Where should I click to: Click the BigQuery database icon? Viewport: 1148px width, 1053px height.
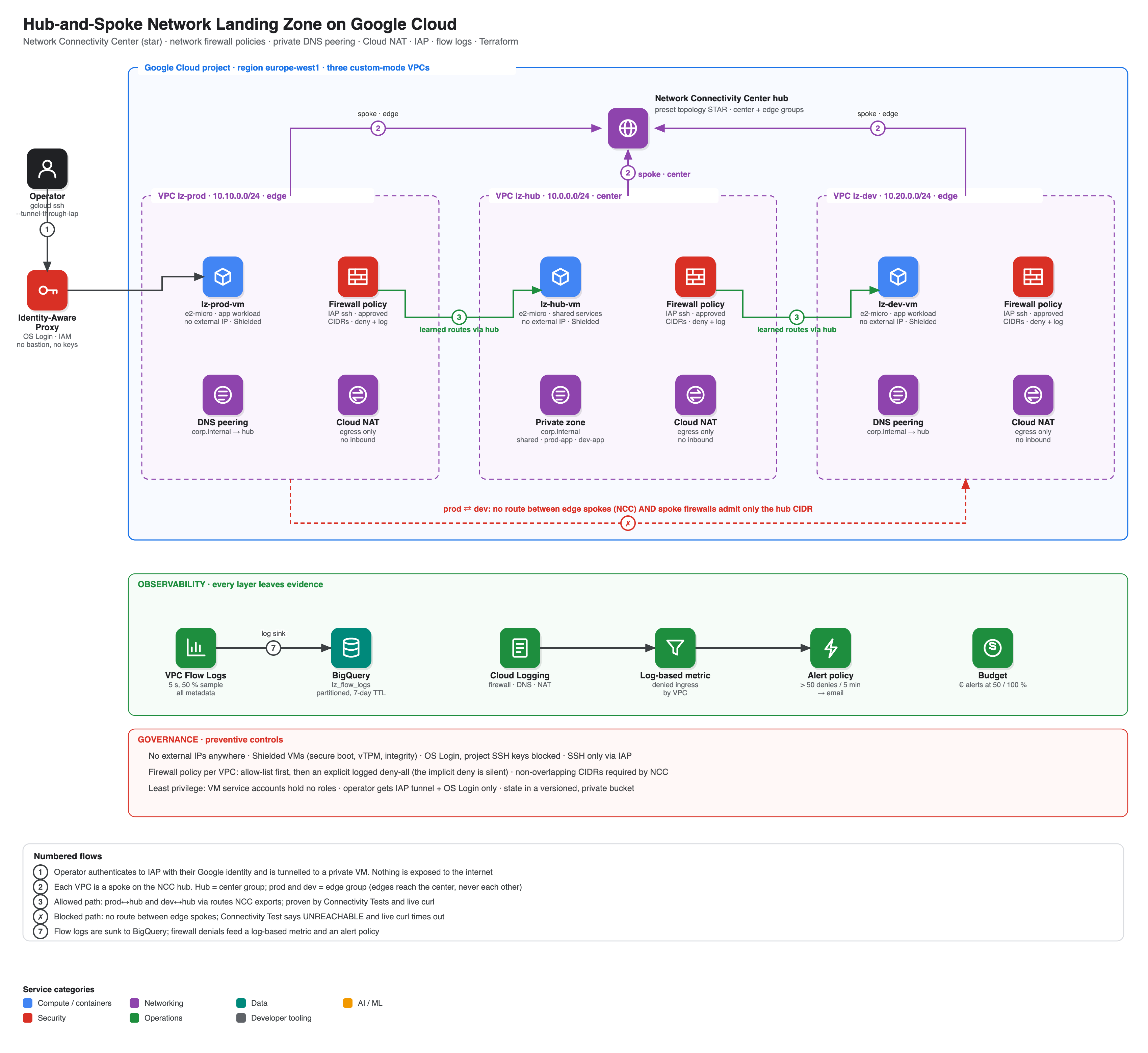[x=351, y=648]
